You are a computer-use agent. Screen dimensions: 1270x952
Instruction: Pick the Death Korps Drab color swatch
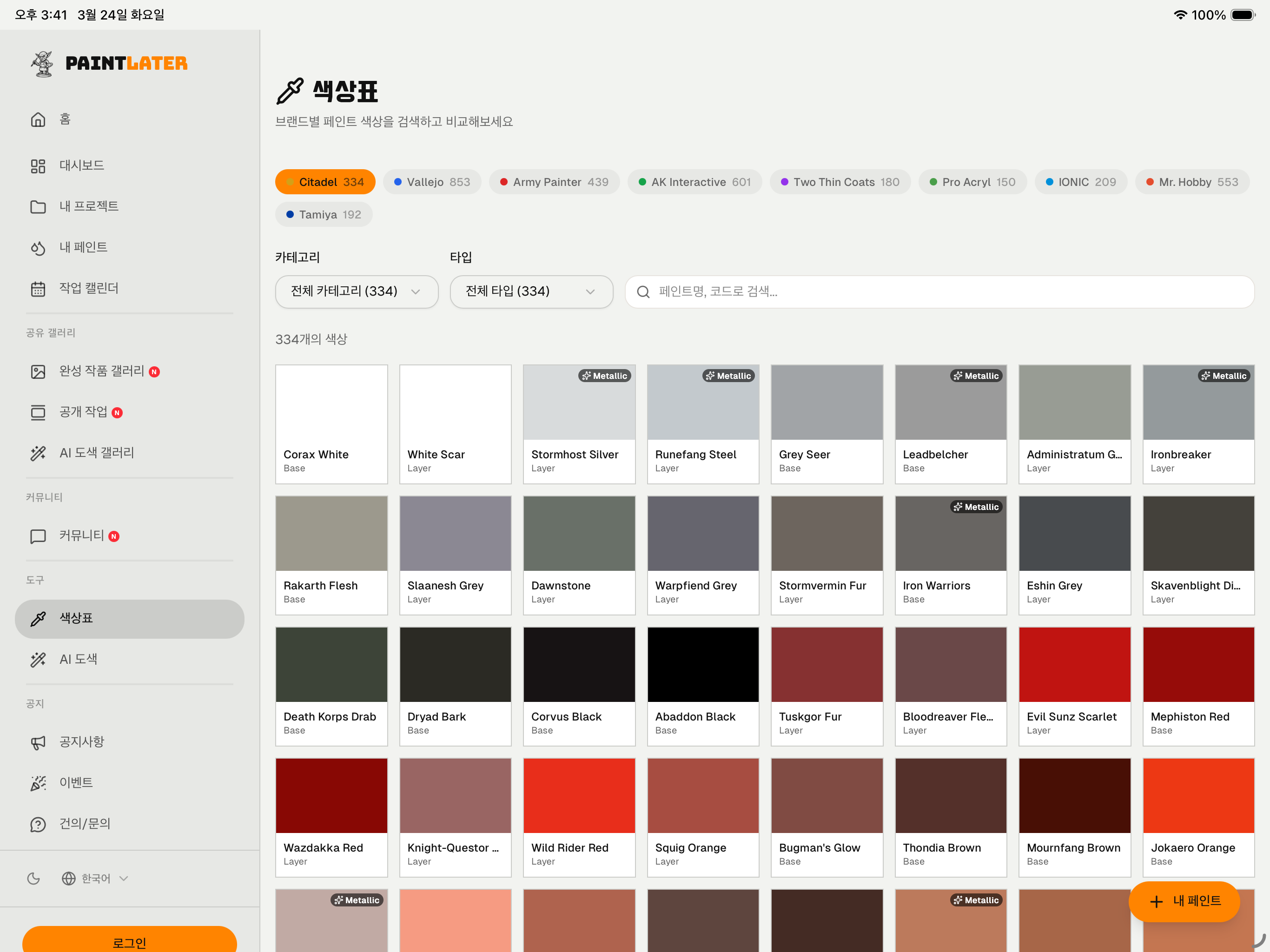coord(331,665)
